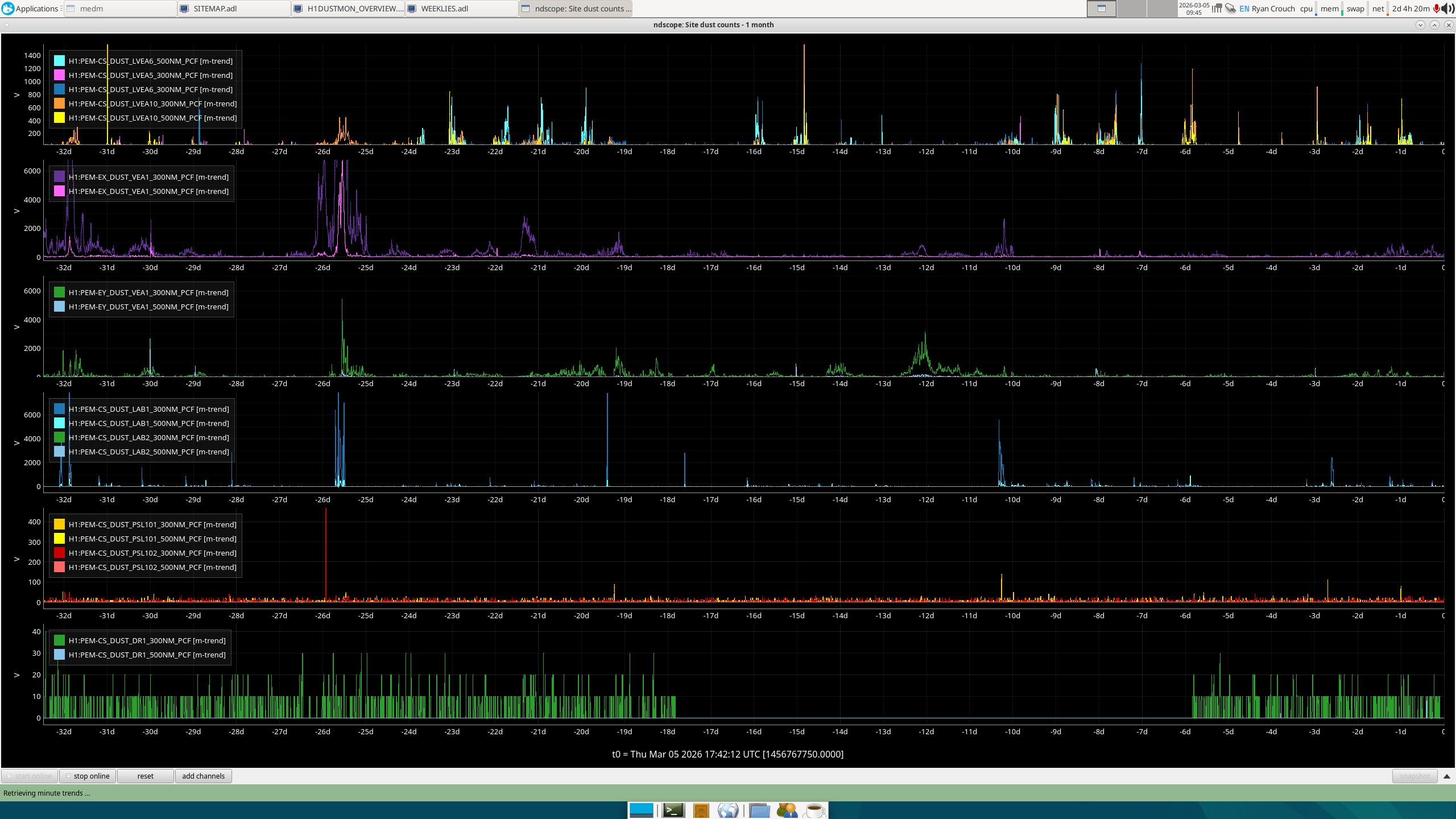Toggle LVEA6_500NM channel legend entry
The image size is (1456, 819).
[150, 61]
